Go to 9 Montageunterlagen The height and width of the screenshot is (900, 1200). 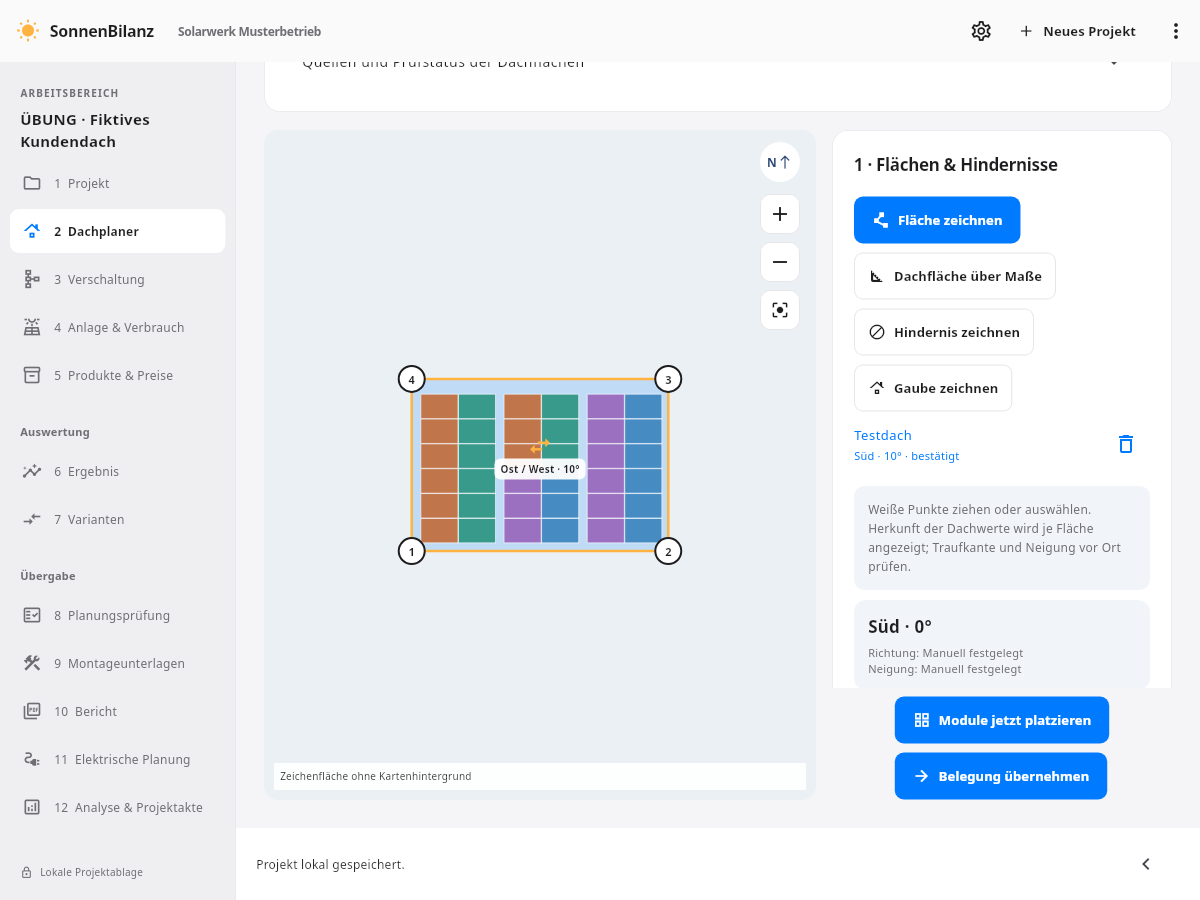pyautogui.click(x=118, y=663)
